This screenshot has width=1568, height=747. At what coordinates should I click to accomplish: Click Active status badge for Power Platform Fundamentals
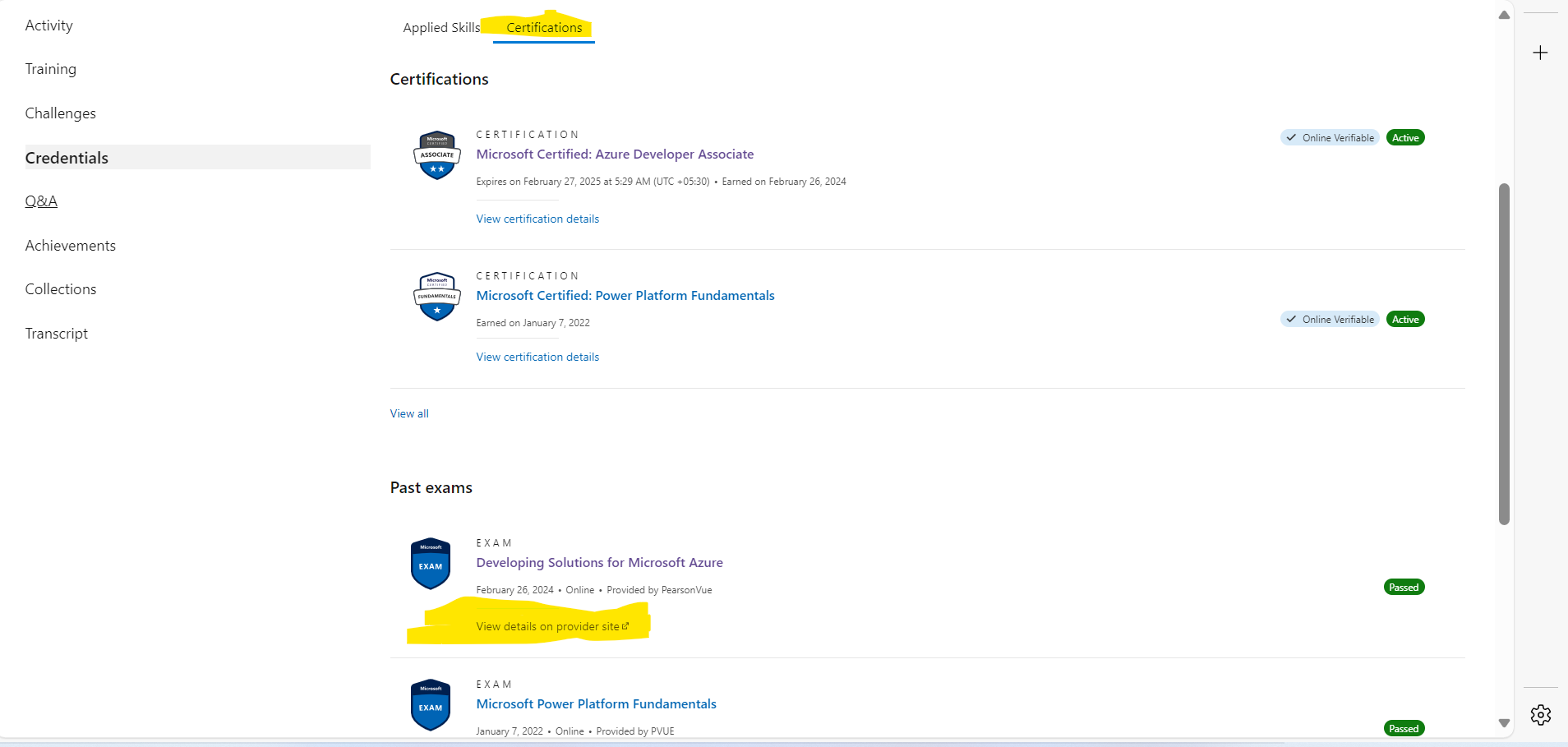coord(1405,320)
